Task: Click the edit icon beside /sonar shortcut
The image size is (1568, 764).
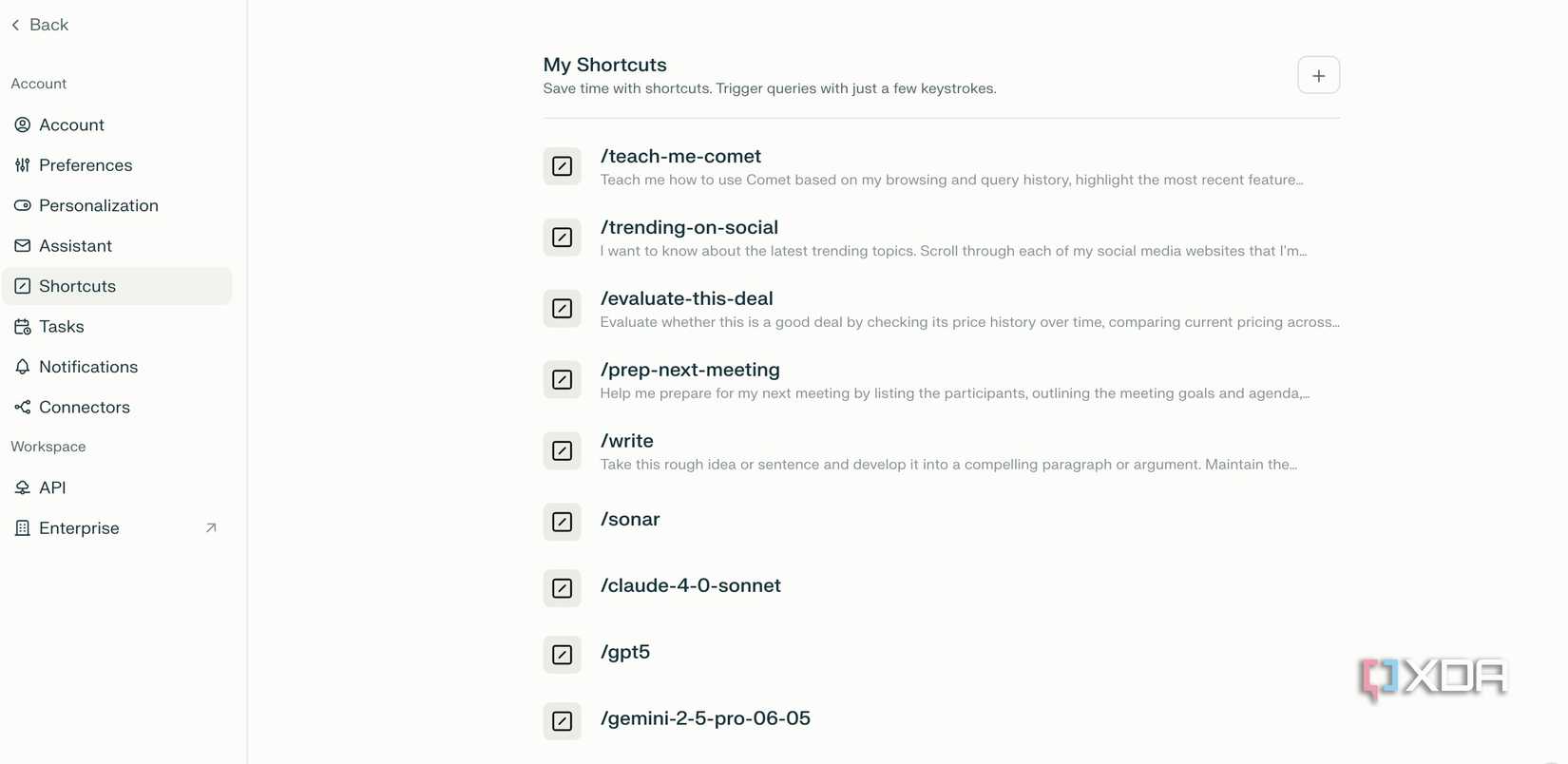Action: [562, 522]
